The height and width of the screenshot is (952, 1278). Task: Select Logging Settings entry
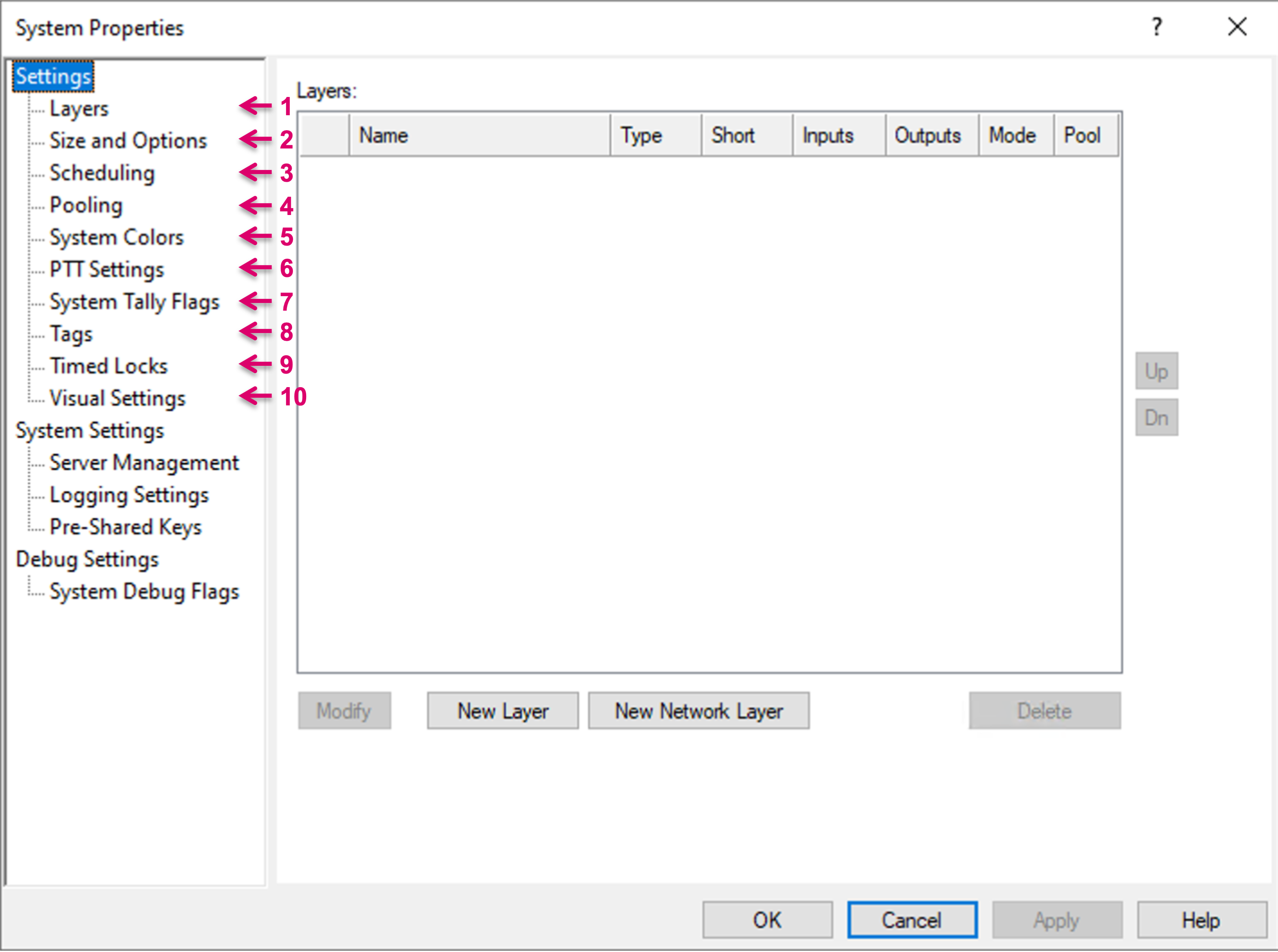[x=129, y=495]
